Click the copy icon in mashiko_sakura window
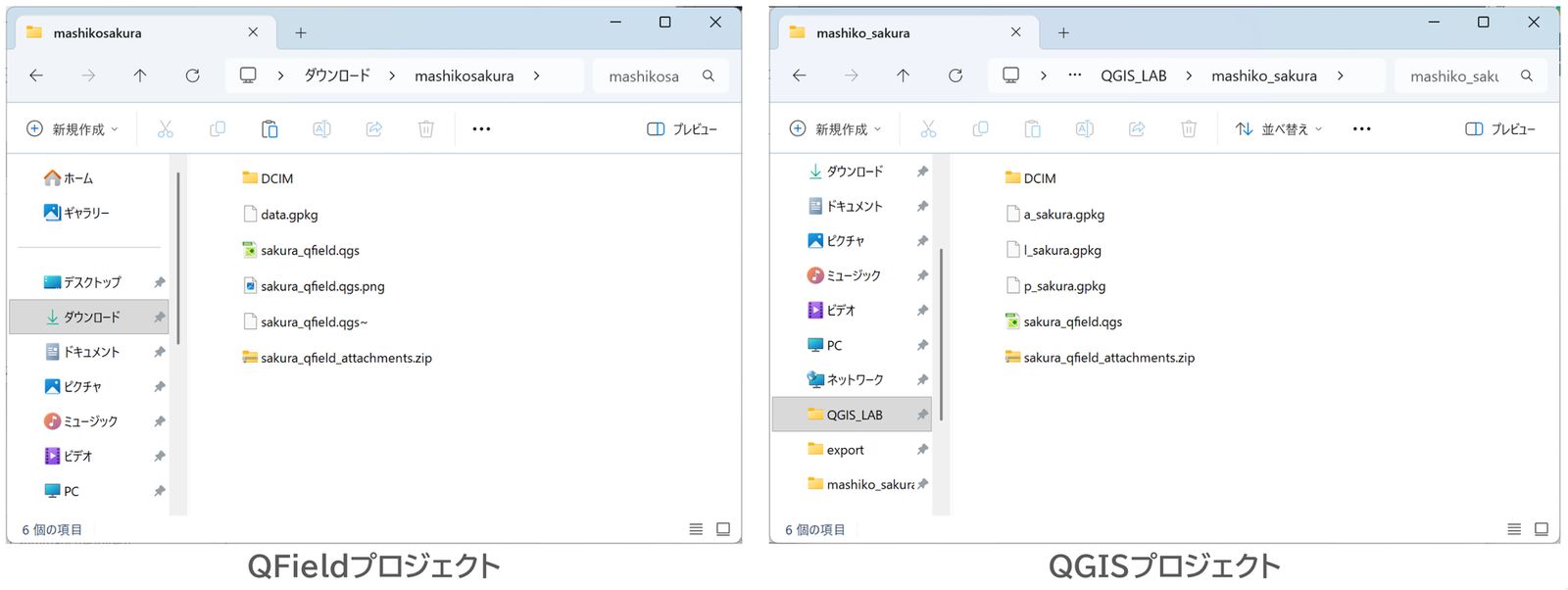This screenshot has height=590, width=1568. click(x=980, y=128)
